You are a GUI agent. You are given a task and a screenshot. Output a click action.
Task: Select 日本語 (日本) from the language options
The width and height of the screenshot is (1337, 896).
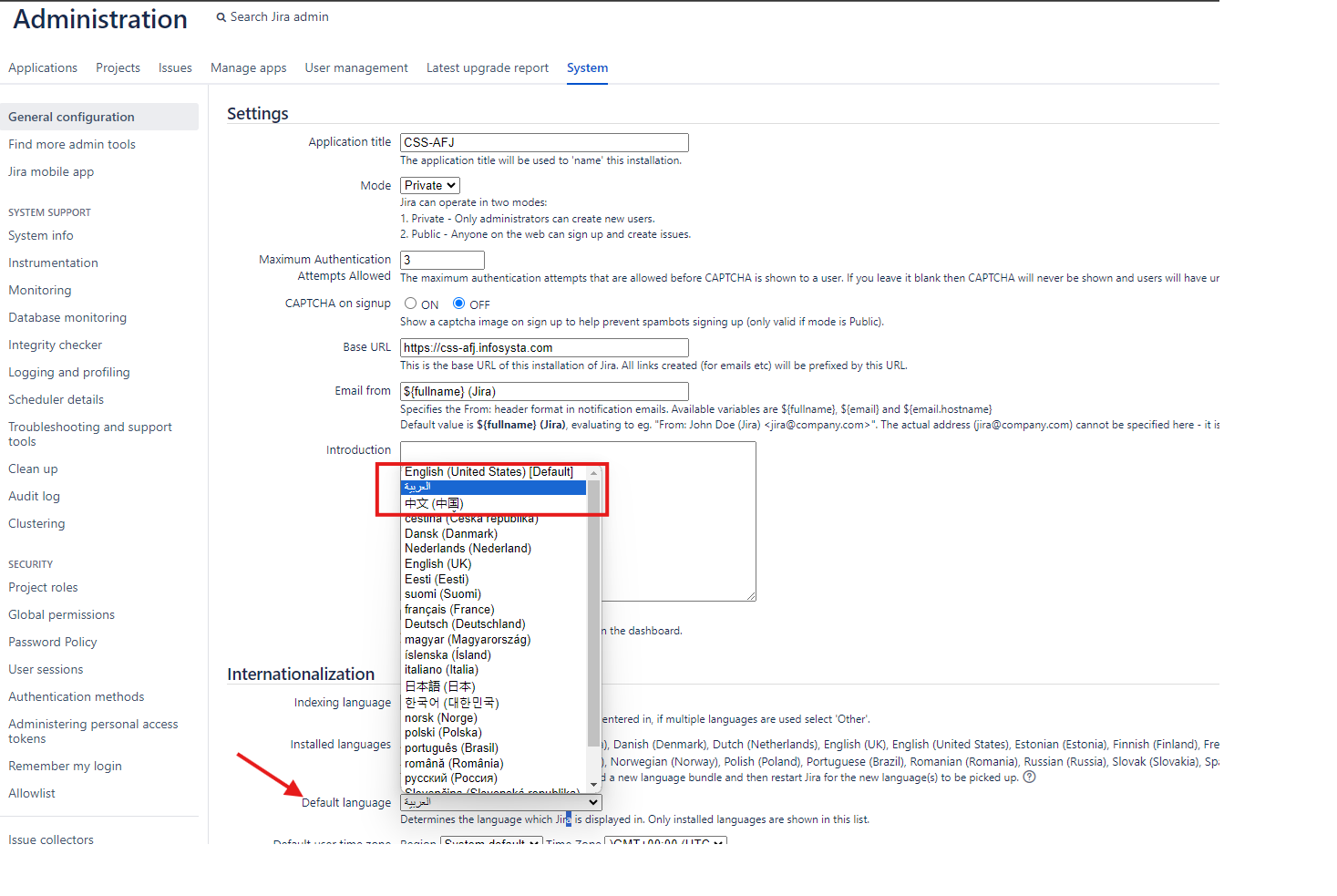click(x=439, y=685)
